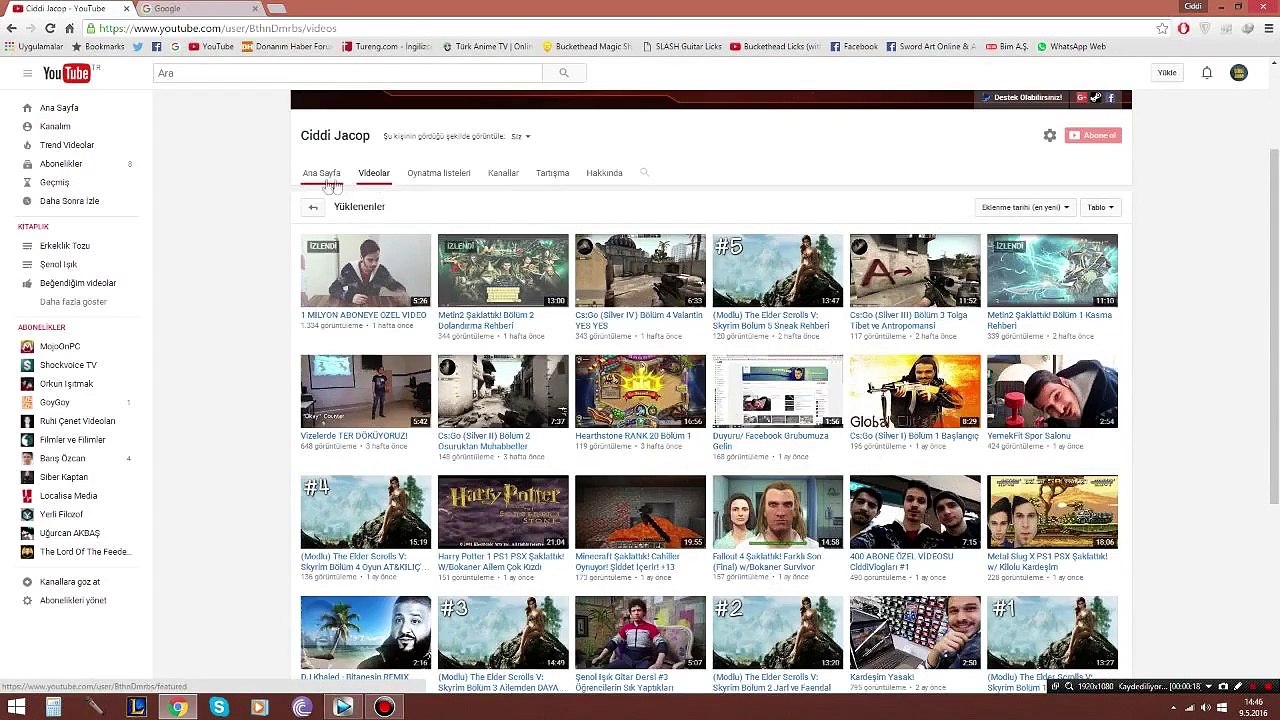The image size is (1280, 720).
Task: Click in the YouTube search box
Action: pyautogui.click(x=347, y=73)
